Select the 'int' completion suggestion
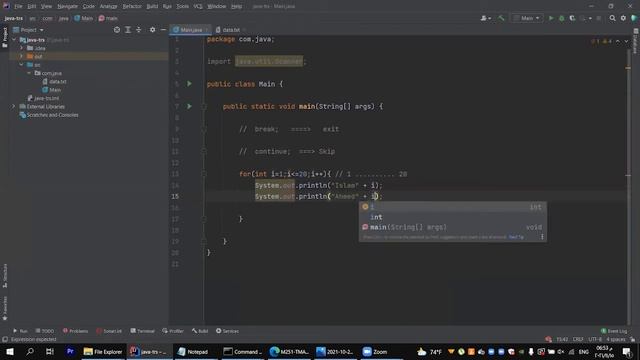This screenshot has width=640, height=360. [453, 217]
